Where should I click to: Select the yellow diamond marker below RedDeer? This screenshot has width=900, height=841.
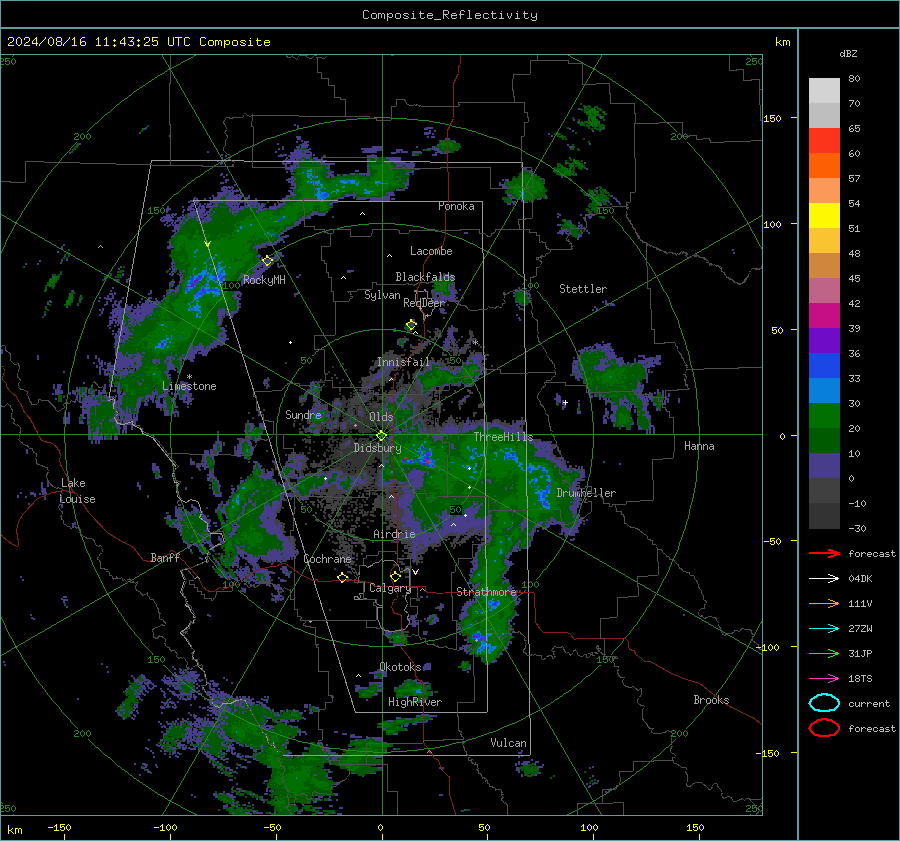[411, 325]
